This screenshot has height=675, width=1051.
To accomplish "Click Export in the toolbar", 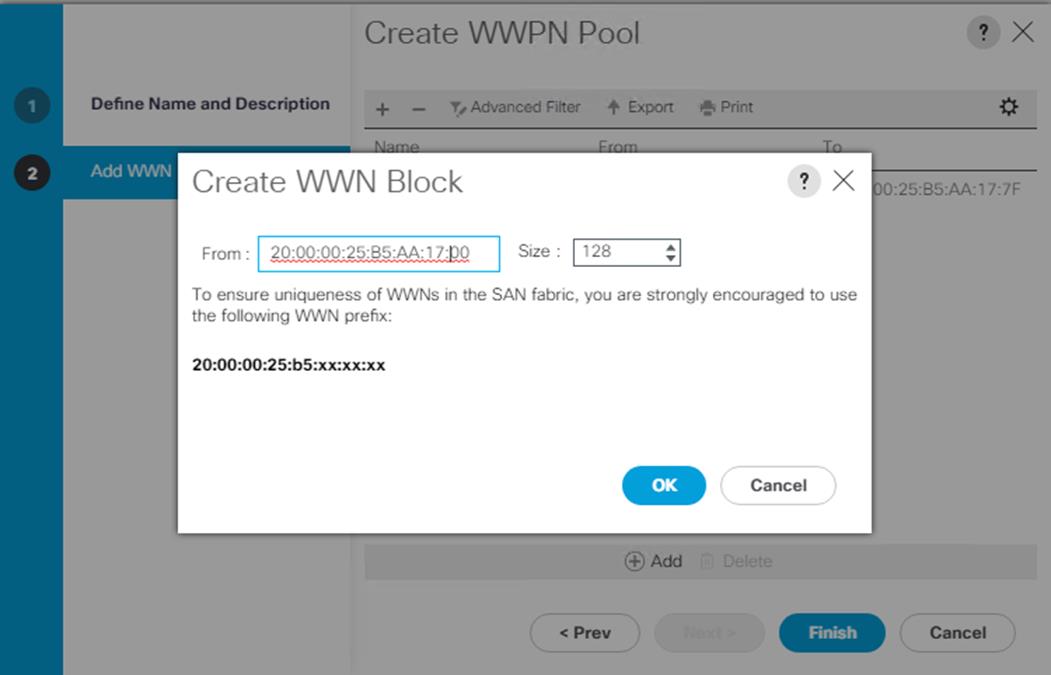I will (640, 107).
